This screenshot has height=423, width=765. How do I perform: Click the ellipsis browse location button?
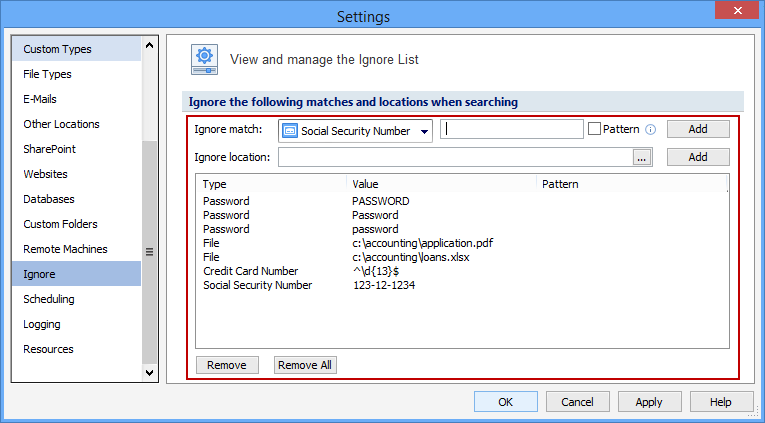pyautogui.click(x=641, y=157)
